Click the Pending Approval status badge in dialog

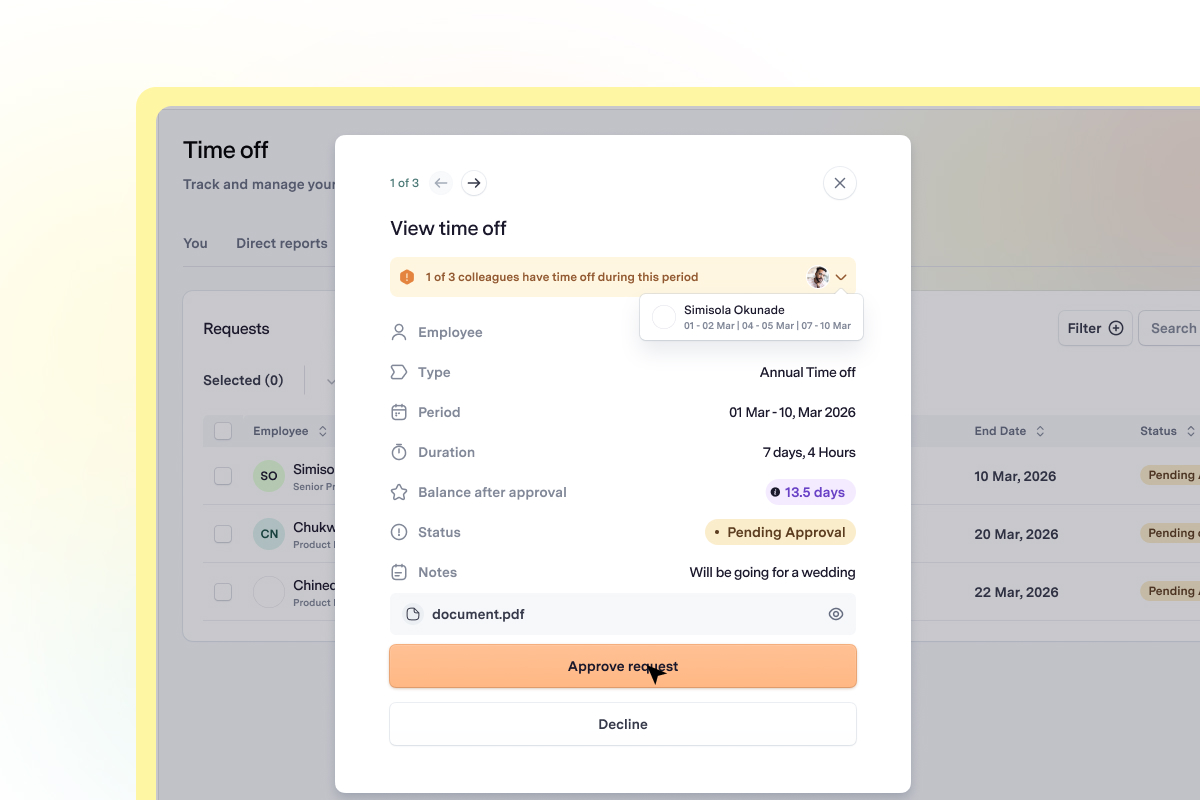click(x=780, y=532)
